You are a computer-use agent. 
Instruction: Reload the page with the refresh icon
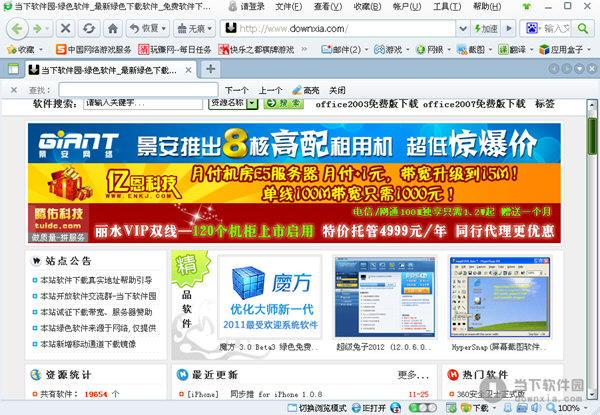coord(89,28)
